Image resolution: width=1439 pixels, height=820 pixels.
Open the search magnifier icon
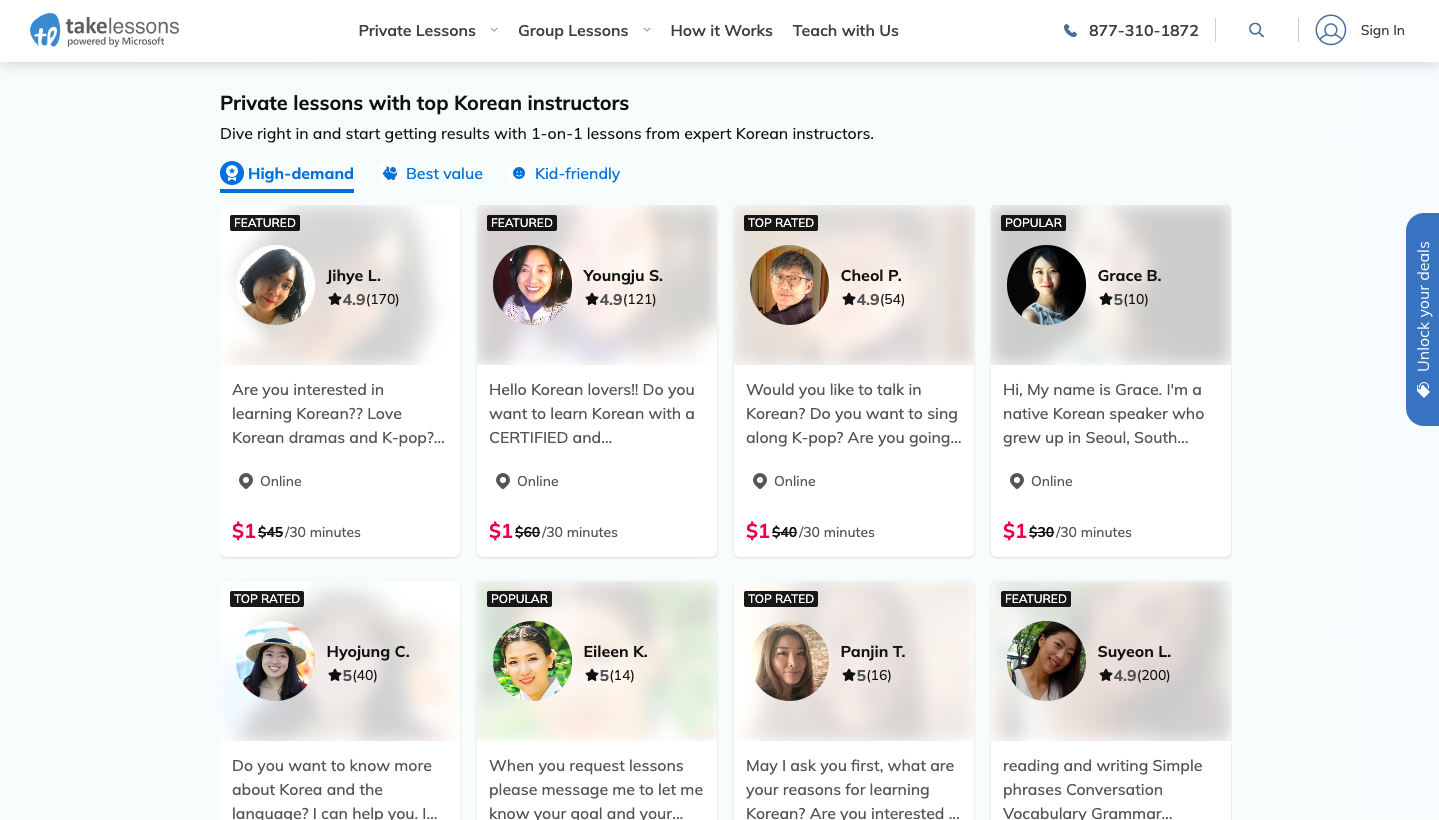pyautogui.click(x=1256, y=31)
